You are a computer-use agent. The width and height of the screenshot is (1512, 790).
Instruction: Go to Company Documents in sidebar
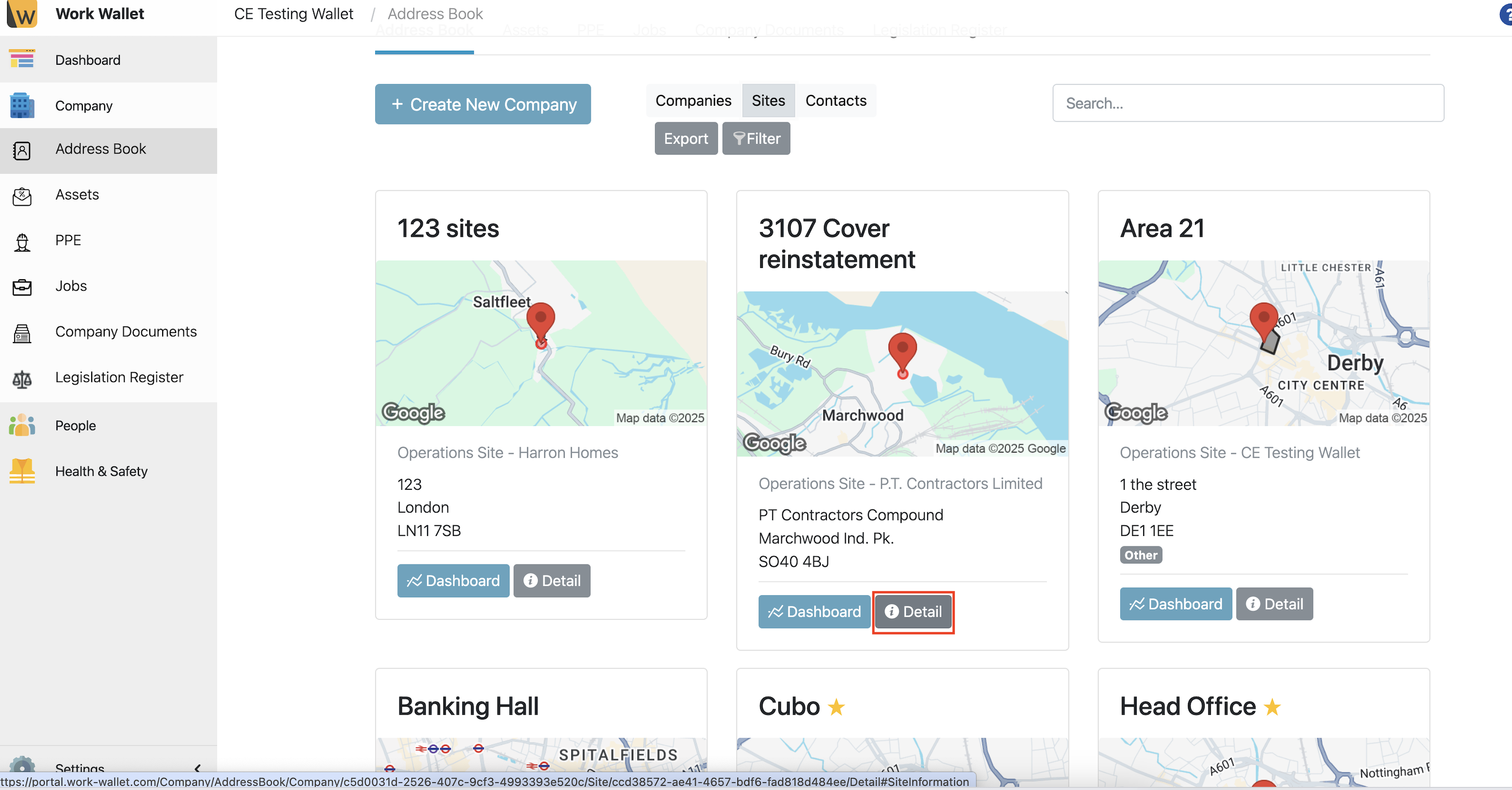[109, 331]
